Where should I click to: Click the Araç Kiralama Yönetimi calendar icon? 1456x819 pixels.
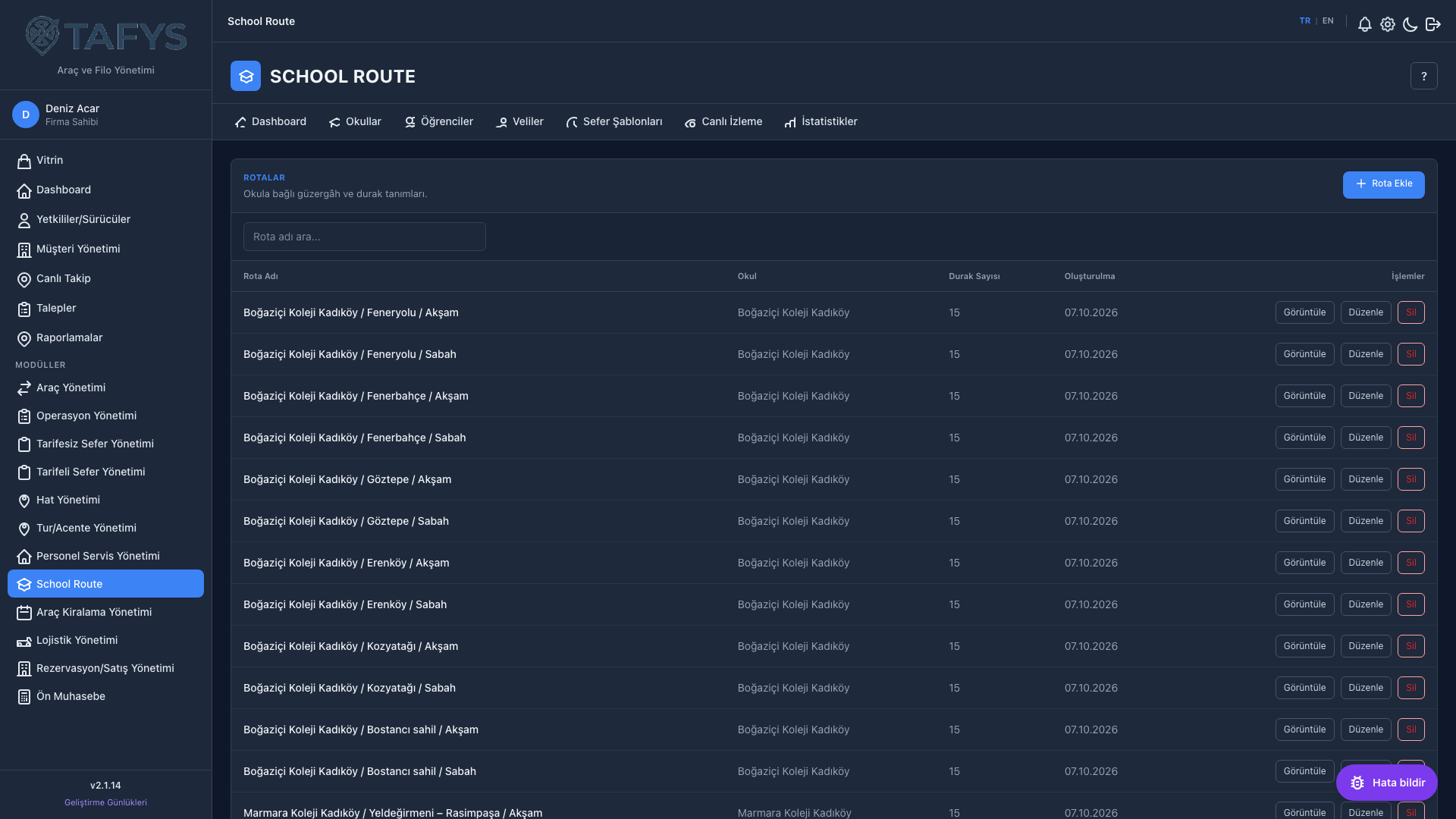pyautogui.click(x=24, y=613)
